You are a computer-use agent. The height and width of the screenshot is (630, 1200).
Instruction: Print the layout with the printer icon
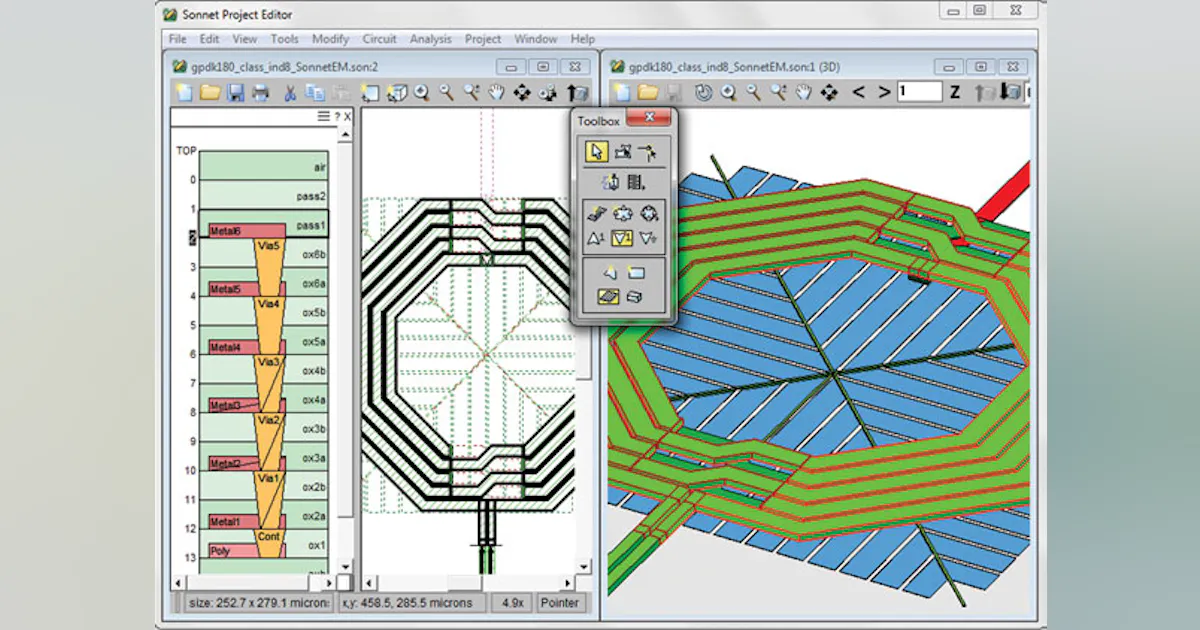(261, 93)
